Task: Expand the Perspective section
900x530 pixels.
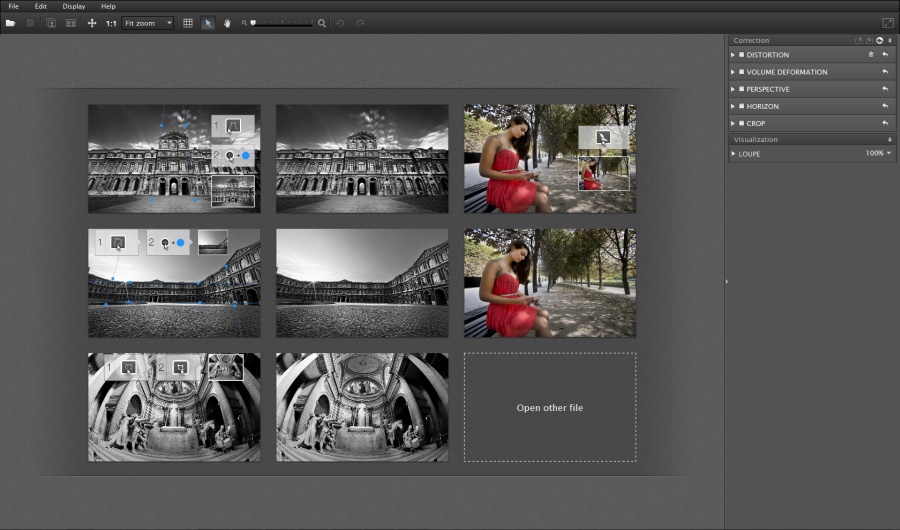Action: (733, 89)
